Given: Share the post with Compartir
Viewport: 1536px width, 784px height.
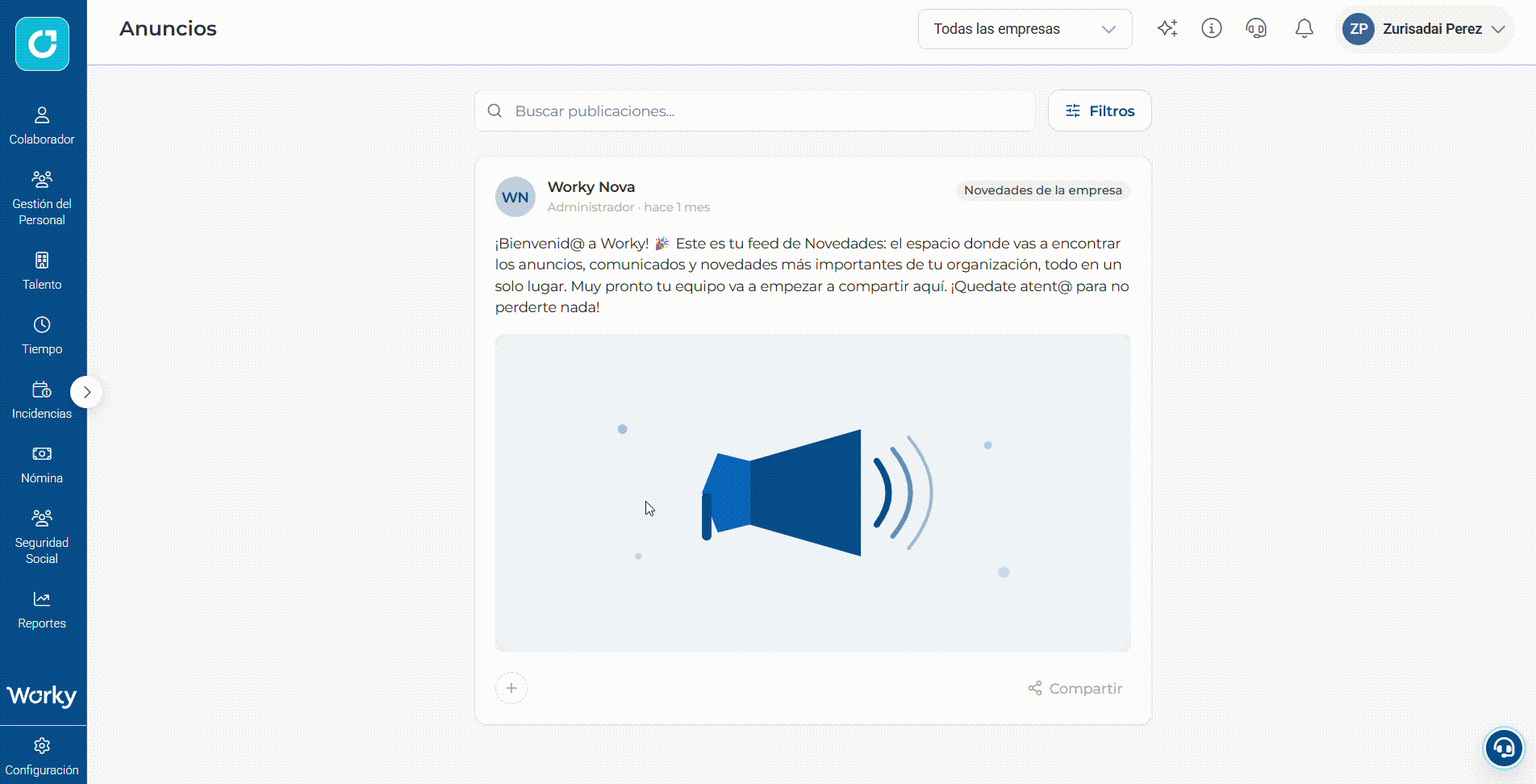Looking at the screenshot, I should (x=1075, y=688).
